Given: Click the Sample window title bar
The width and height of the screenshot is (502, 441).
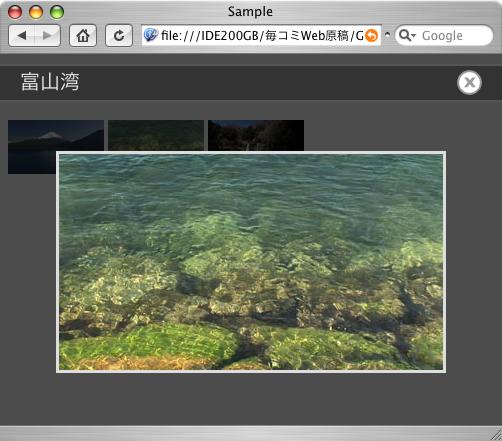Looking at the screenshot, I should [x=250, y=12].
